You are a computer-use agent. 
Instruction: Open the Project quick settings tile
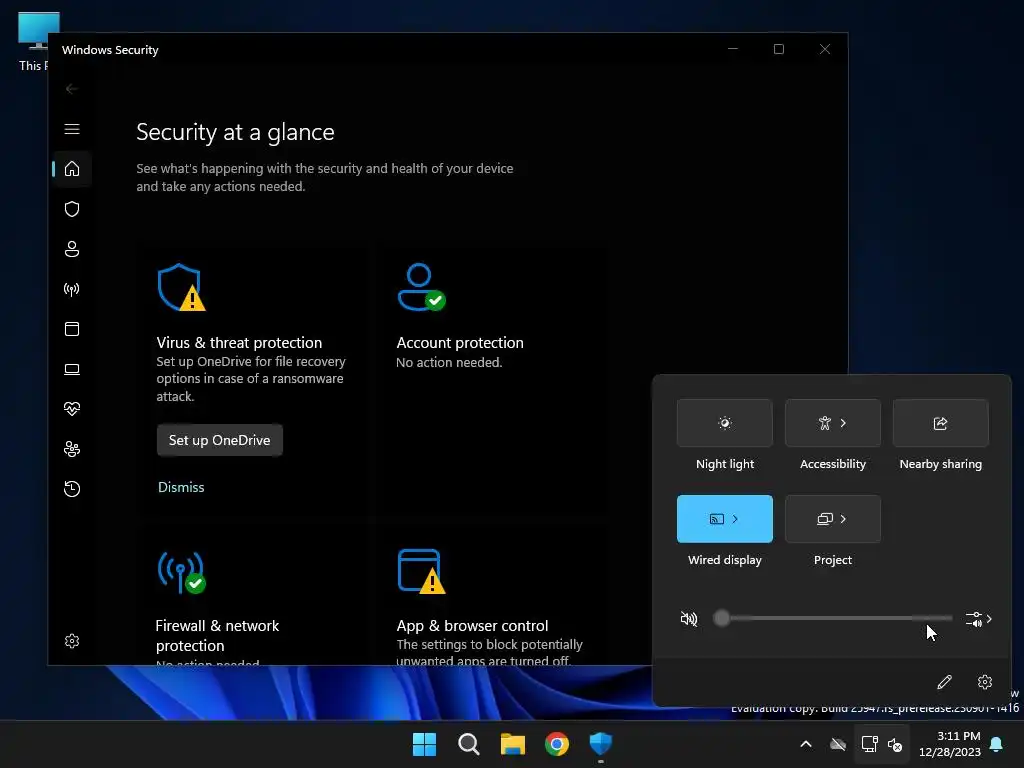pos(833,519)
